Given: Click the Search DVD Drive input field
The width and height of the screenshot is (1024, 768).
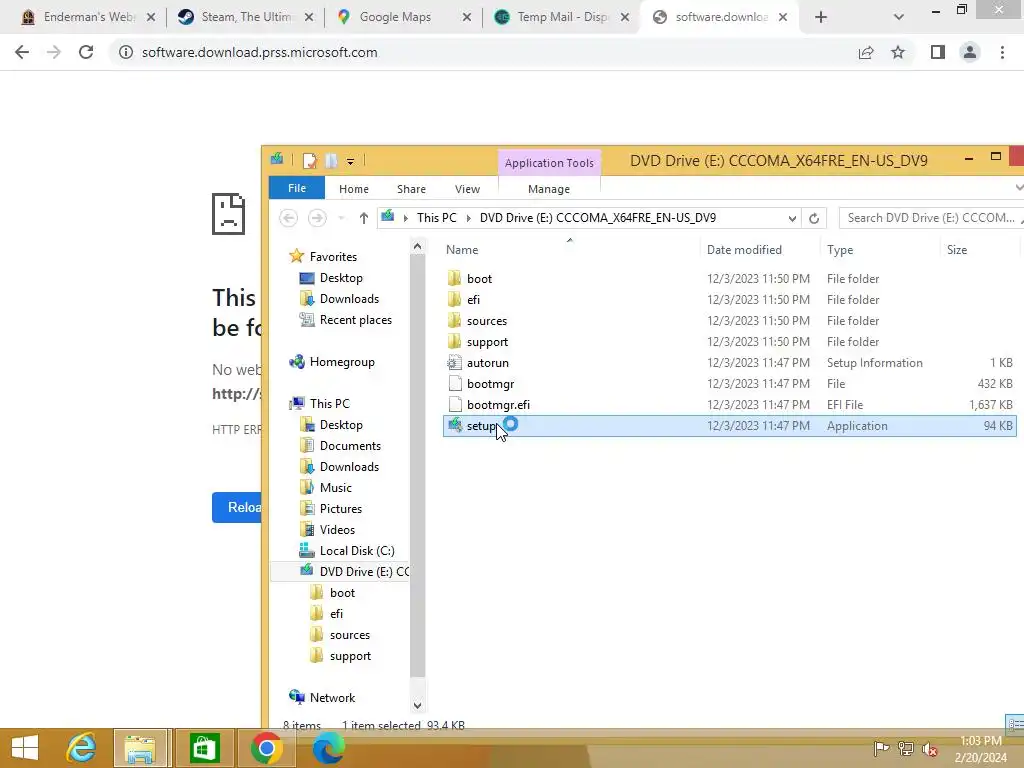Looking at the screenshot, I should [930, 217].
